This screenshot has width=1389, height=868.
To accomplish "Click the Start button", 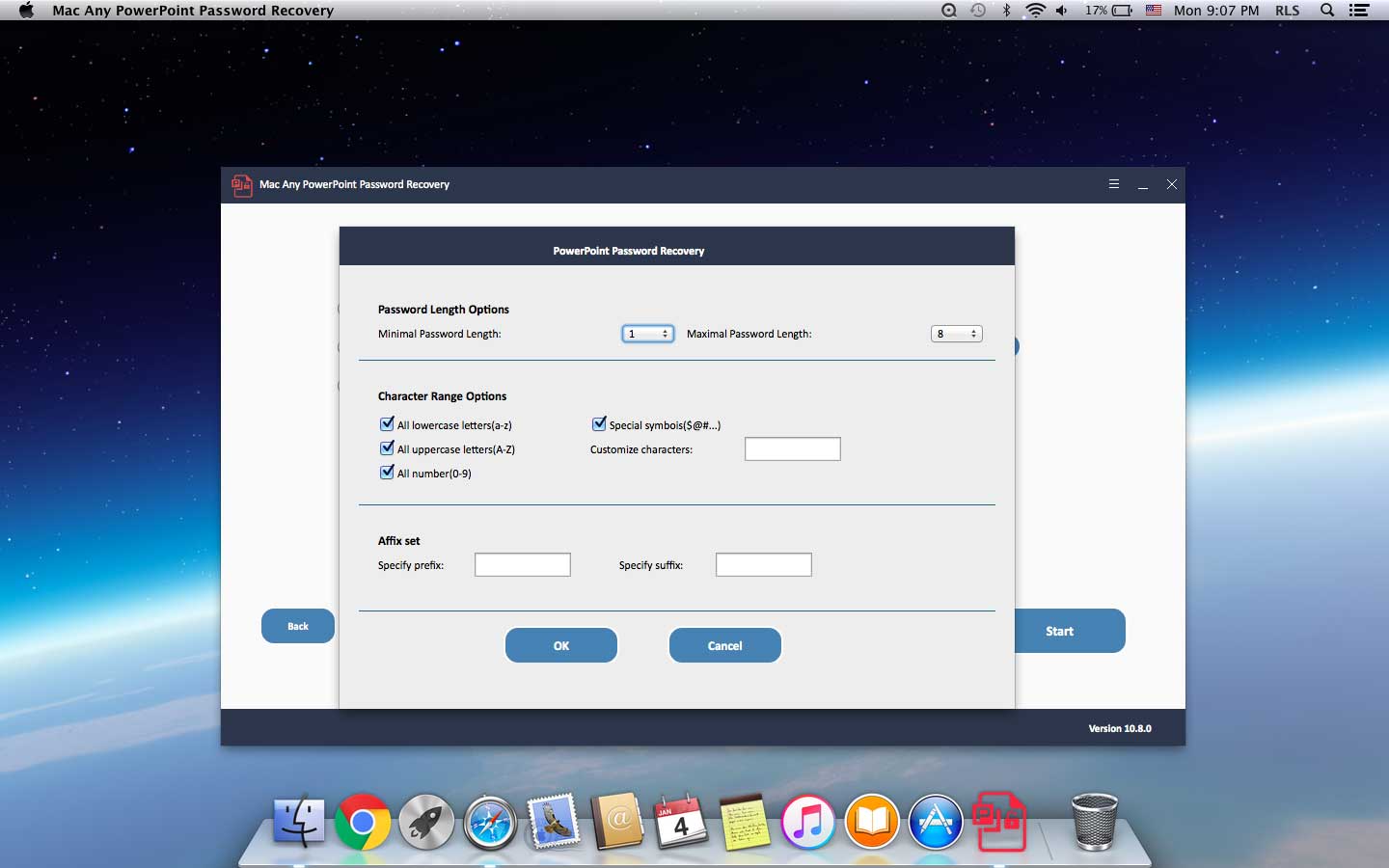I will point(1070,631).
